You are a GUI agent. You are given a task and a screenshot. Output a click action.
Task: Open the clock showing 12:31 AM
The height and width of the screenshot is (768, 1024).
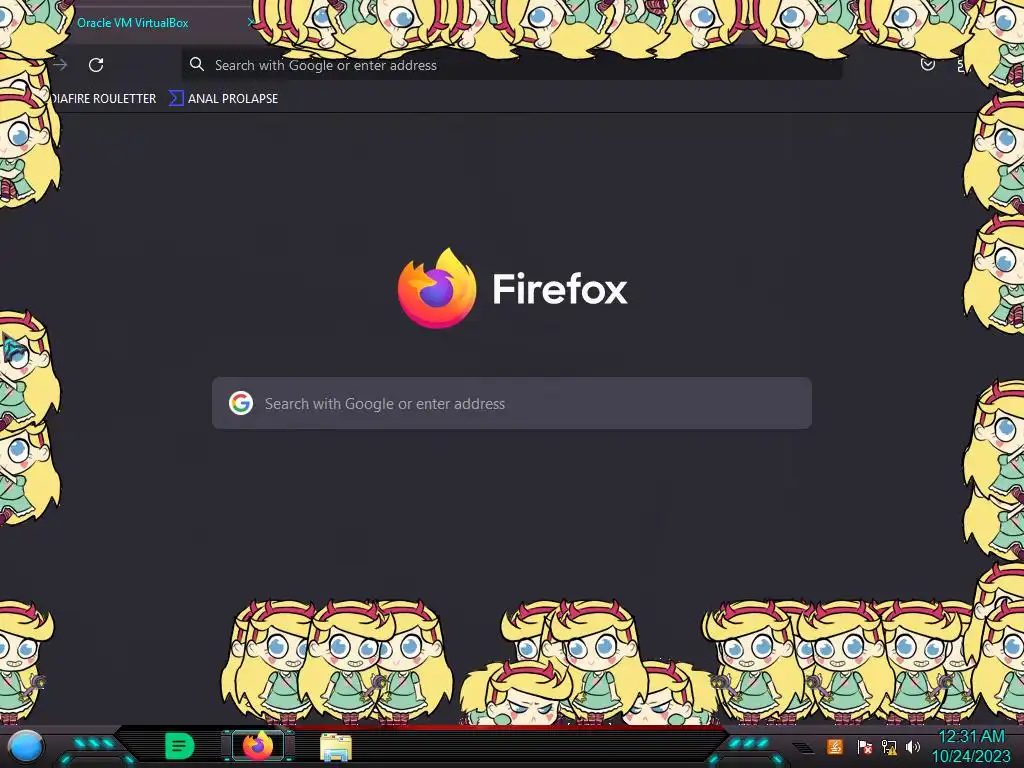coord(971,737)
